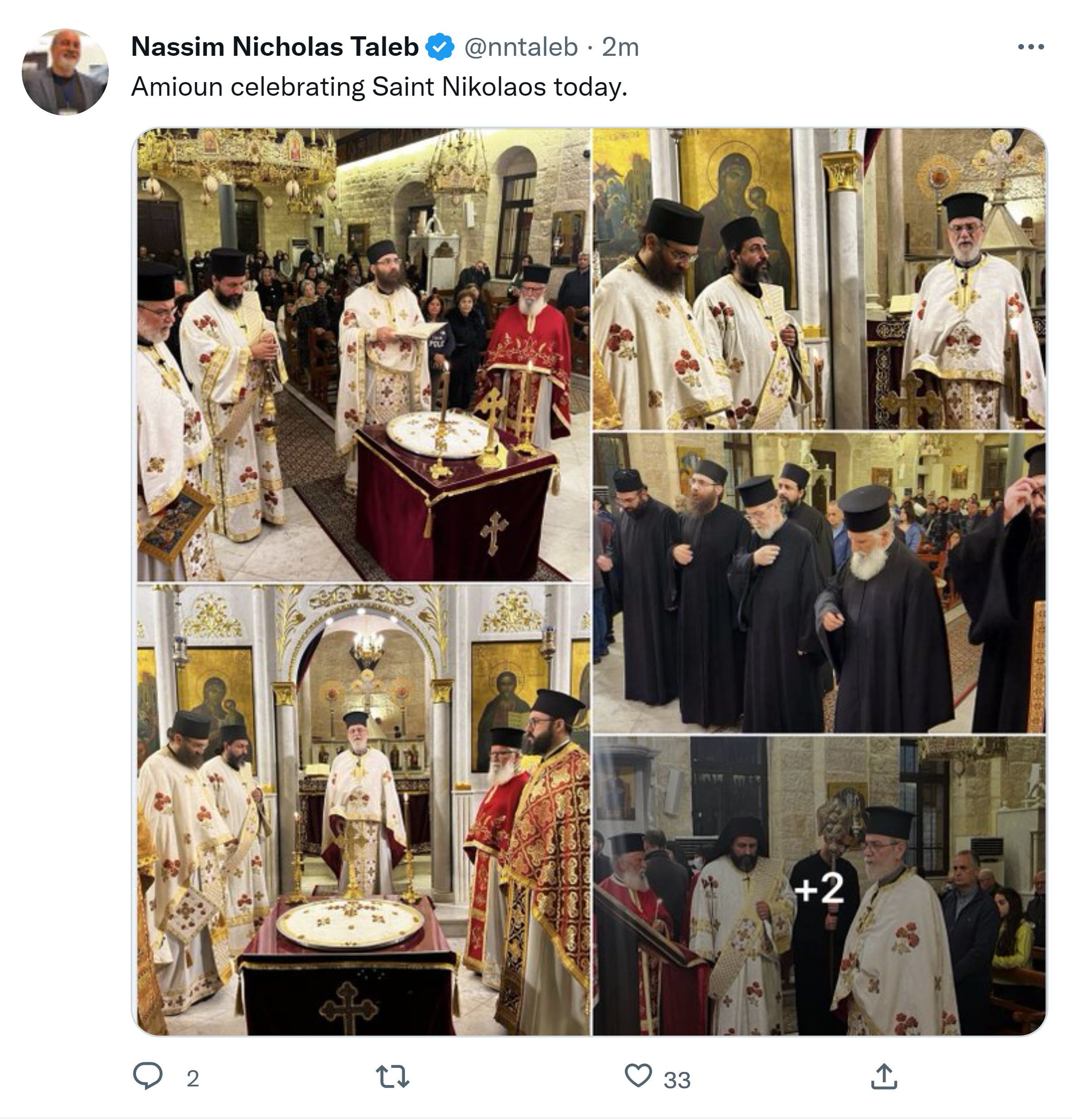Viewport: 1072px width, 1120px height.
Task: Open top-left photo with the red-robed priest
Action: (x=363, y=354)
